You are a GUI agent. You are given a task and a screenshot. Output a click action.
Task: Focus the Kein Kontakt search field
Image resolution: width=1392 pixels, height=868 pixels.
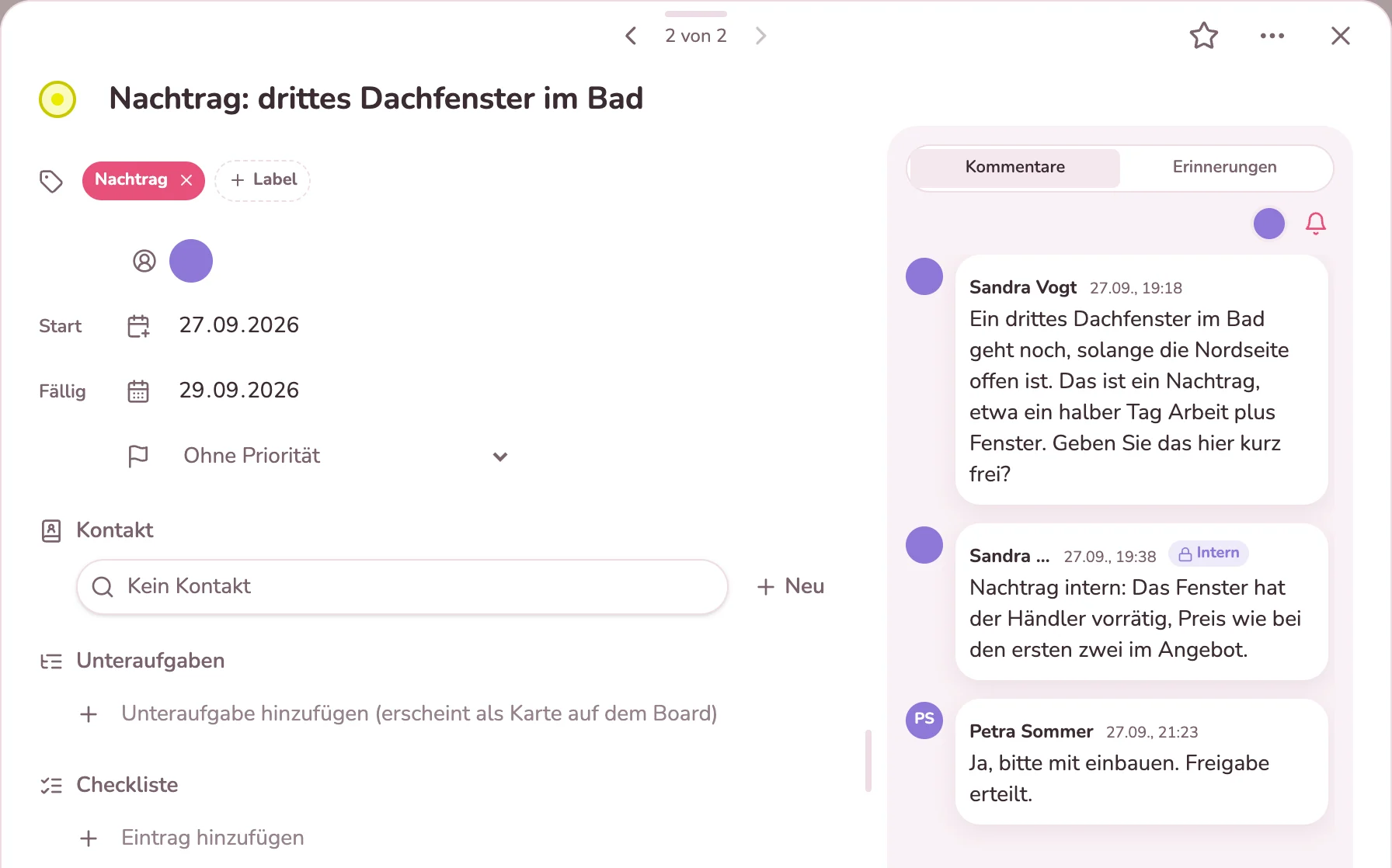402,587
